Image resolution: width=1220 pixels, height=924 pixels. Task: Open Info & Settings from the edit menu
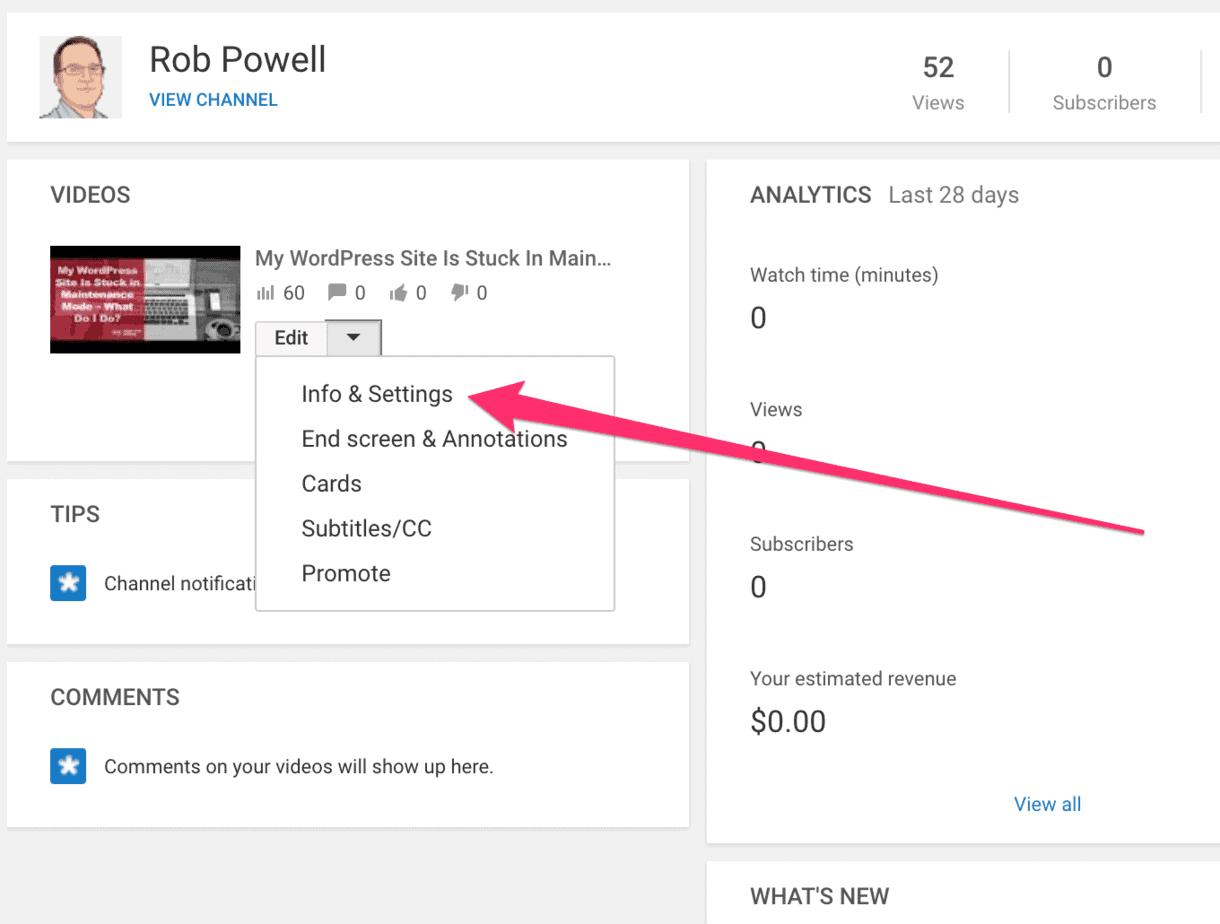[377, 394]
